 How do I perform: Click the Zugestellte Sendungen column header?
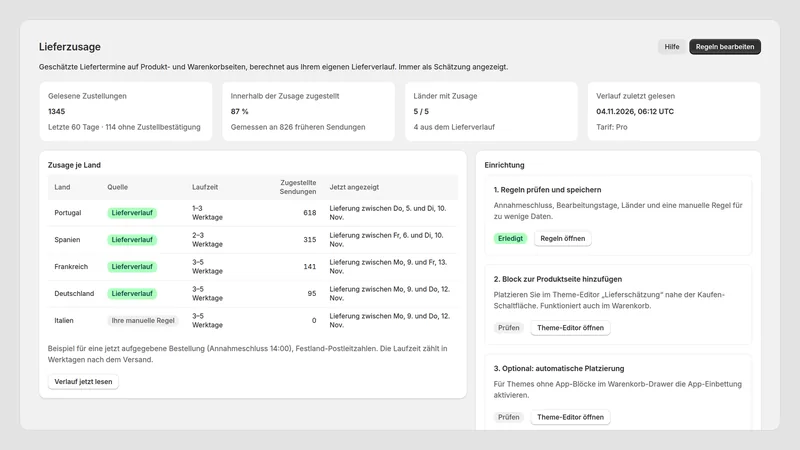pyautogui.click(x=298, y=187)
